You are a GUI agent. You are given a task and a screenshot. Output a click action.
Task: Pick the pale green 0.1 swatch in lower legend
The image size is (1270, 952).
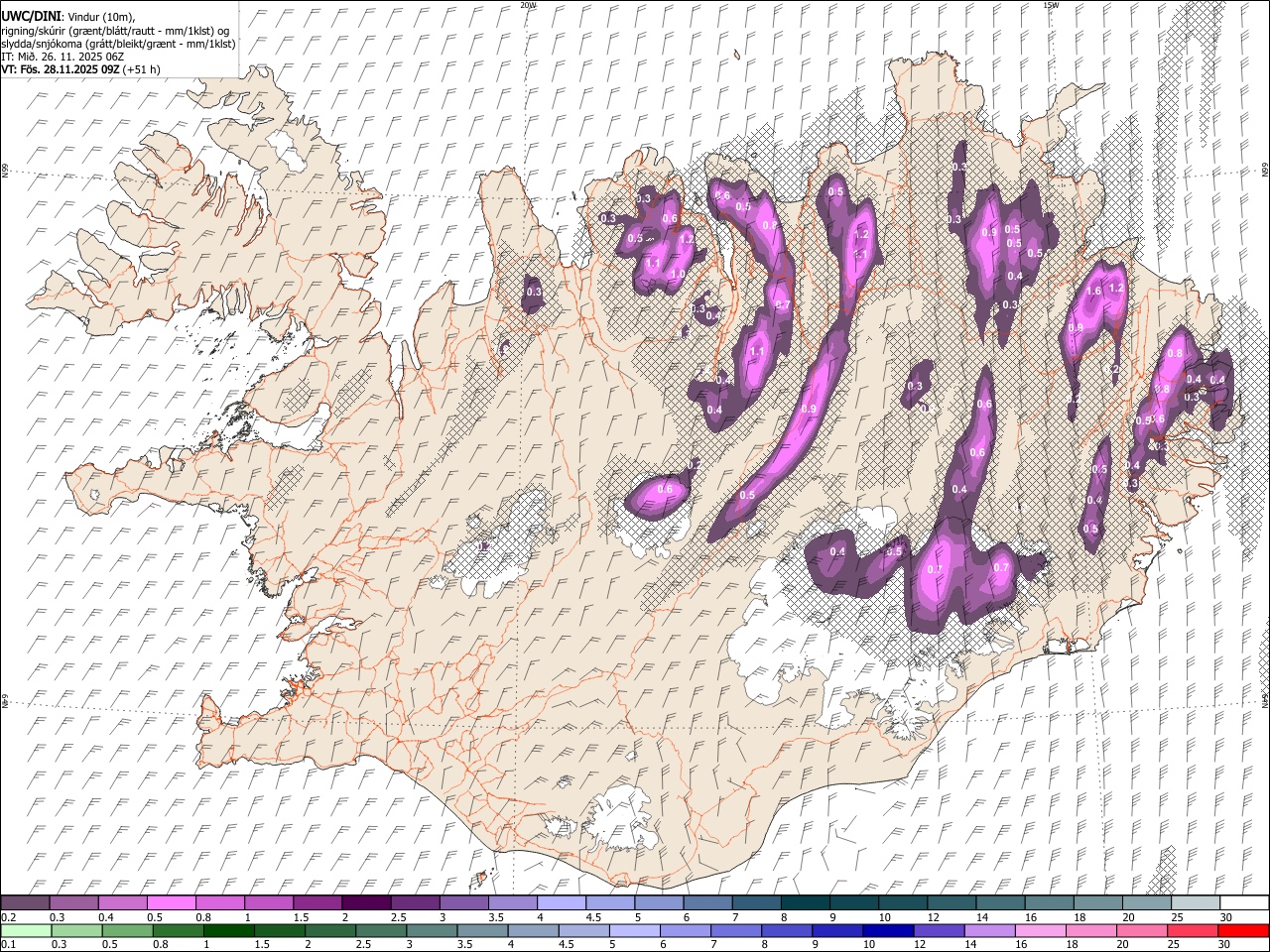point(27,930)
